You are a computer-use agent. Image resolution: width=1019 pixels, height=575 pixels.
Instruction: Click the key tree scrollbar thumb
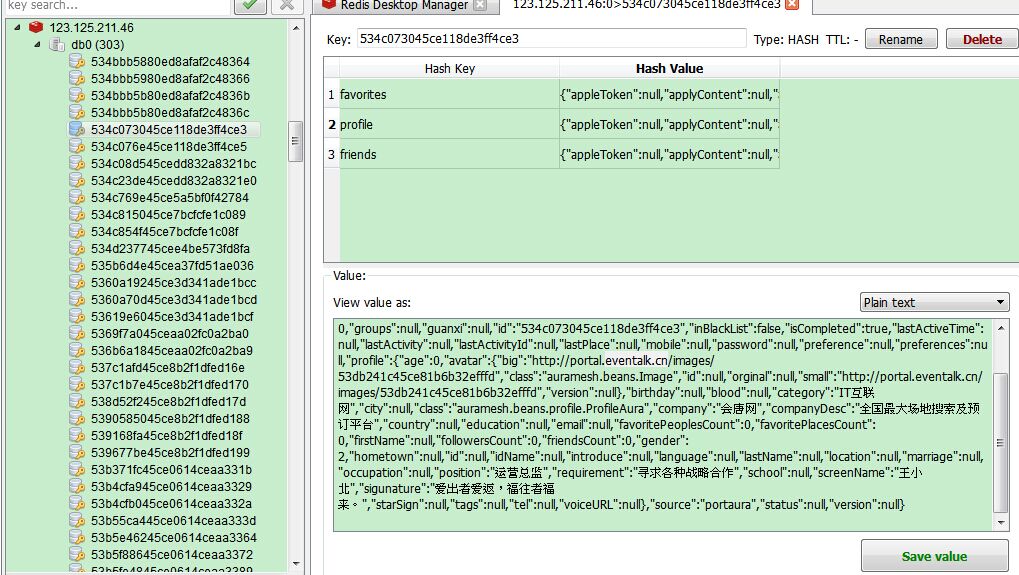pyautogui.click(x=296, y=141)
